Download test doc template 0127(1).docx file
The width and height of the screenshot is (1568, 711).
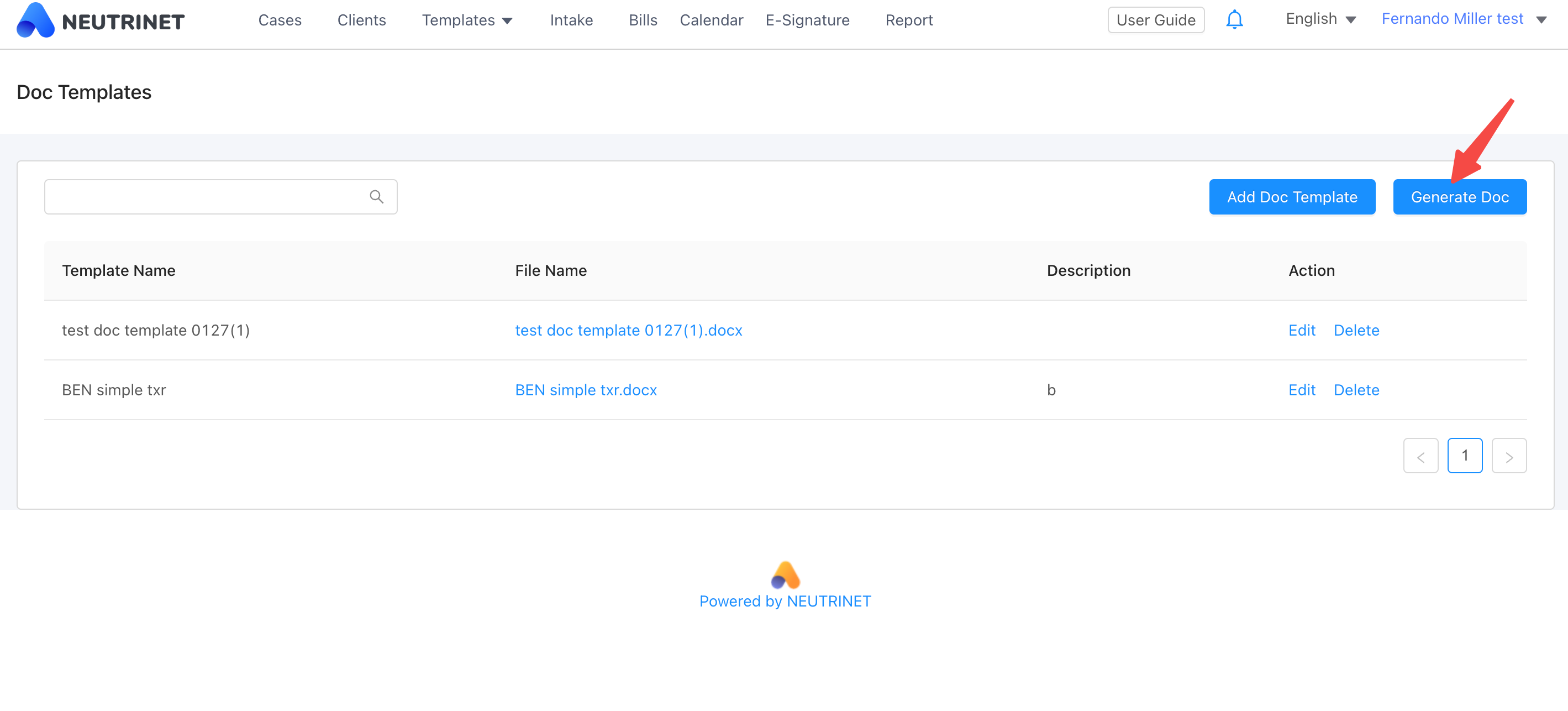[628, 330]
